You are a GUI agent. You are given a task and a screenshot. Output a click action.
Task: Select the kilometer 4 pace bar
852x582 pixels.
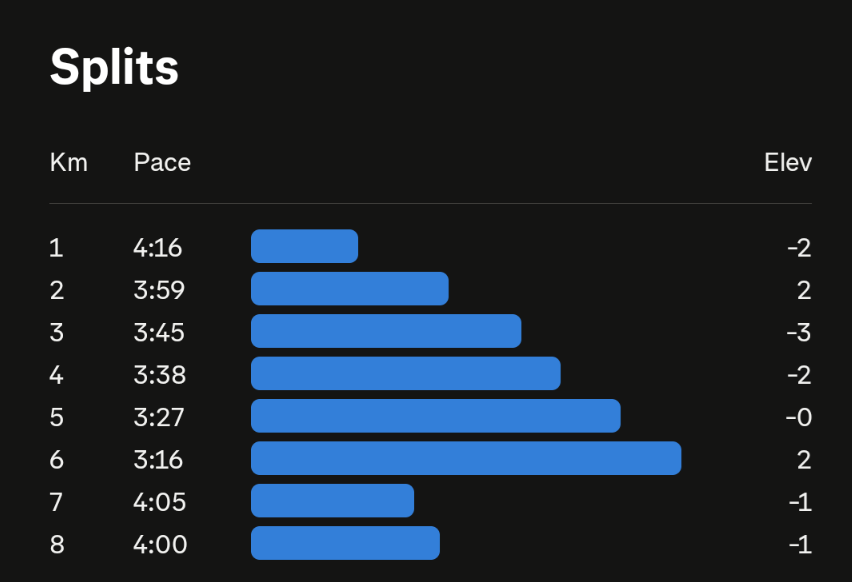pyautogui.click(x=405, y=373)
